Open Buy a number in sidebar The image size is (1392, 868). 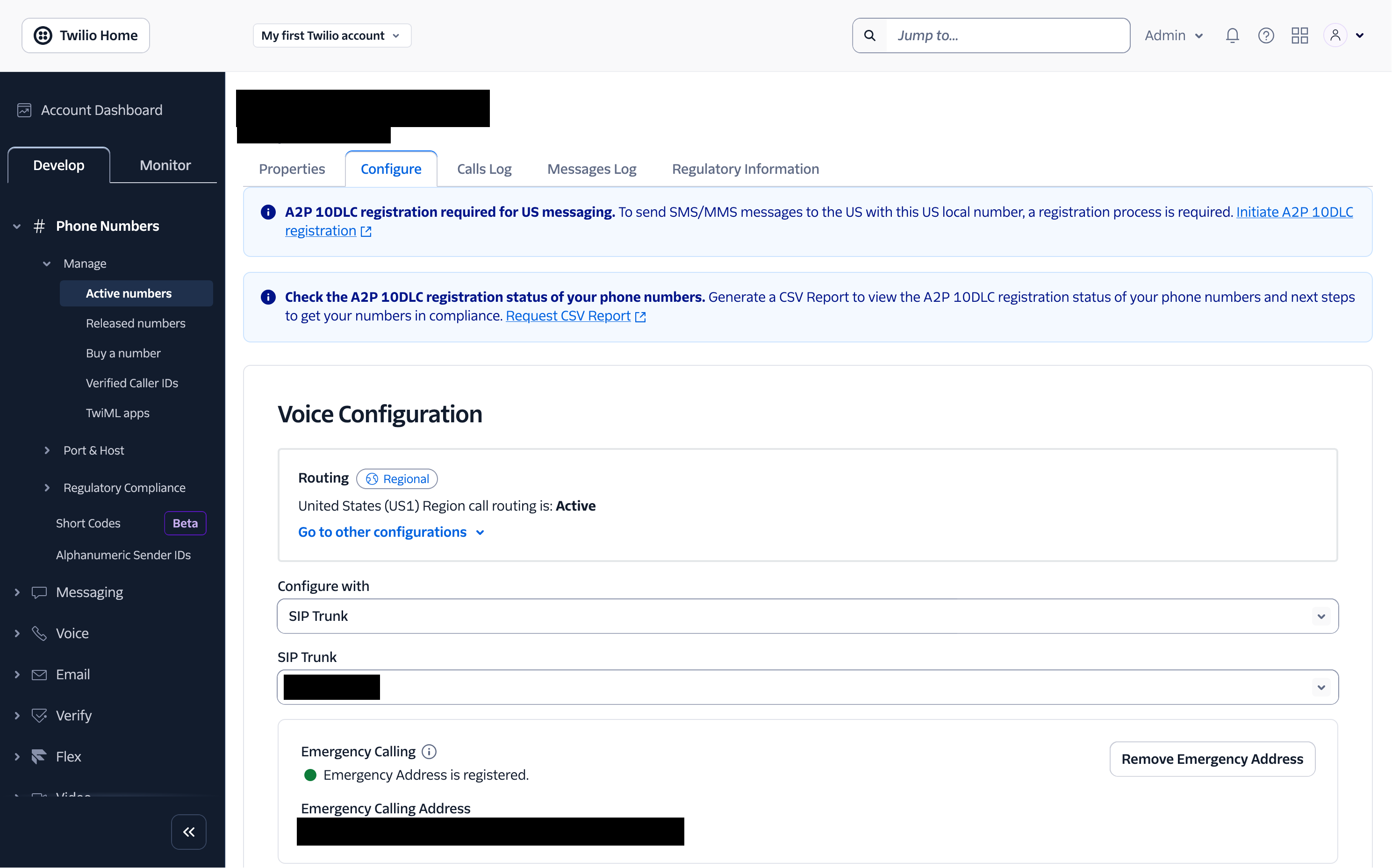click(x=123, y=353)
